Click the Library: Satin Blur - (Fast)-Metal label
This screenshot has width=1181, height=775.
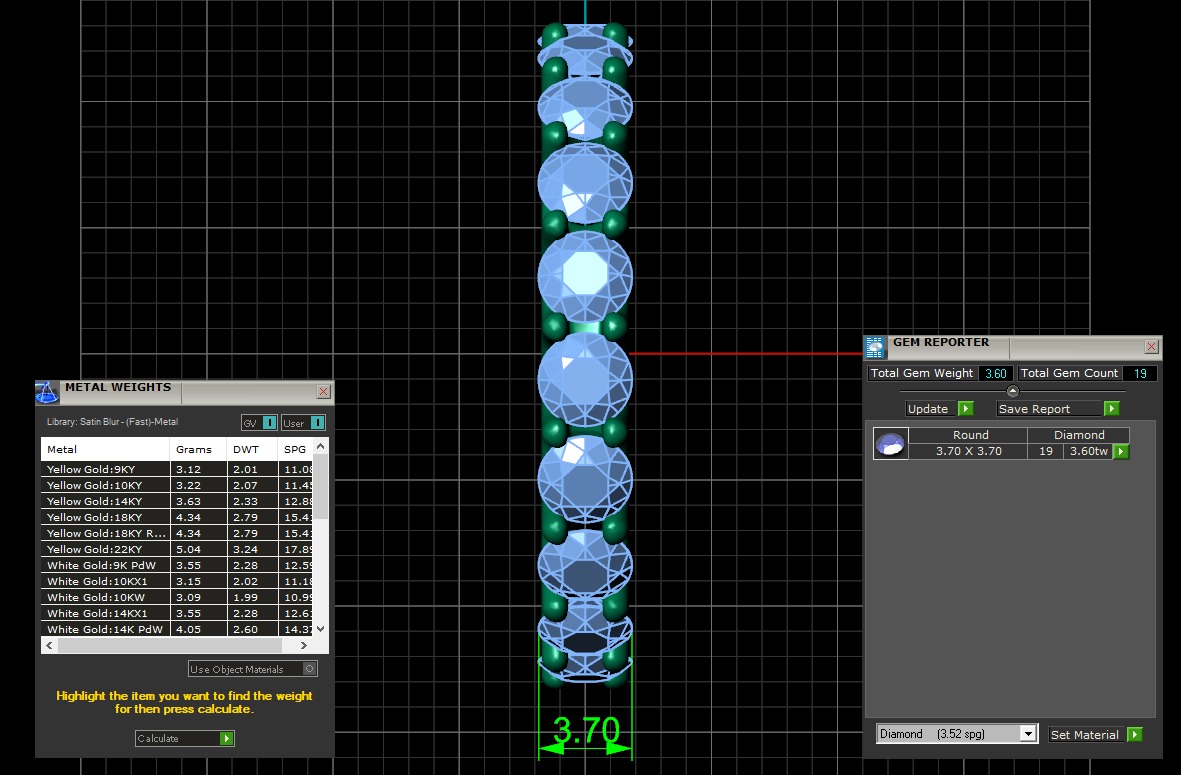click(112, 422)
